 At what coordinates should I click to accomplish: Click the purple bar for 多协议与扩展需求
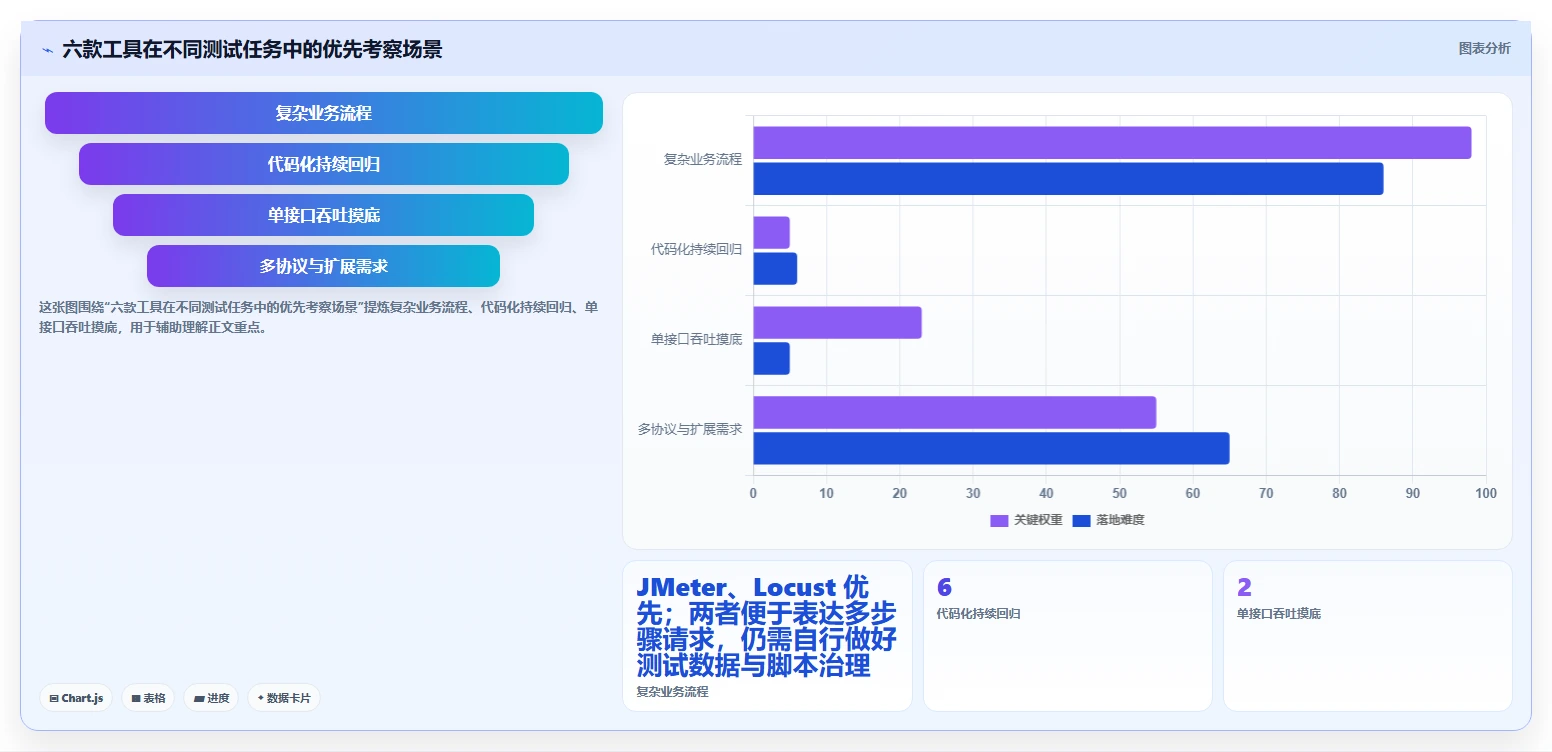click(x=954, y=412)
